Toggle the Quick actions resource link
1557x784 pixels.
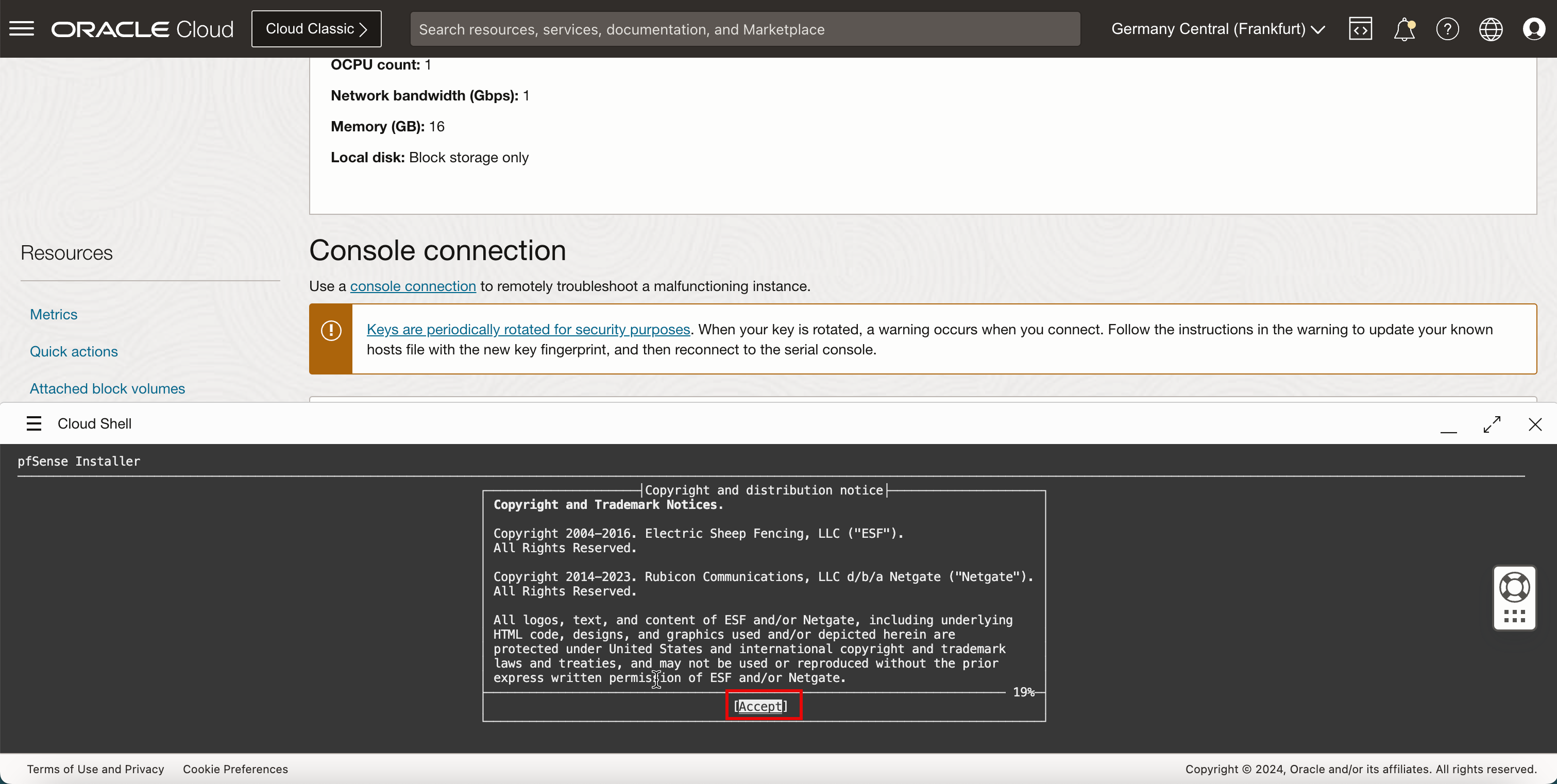tap(73, 351)
